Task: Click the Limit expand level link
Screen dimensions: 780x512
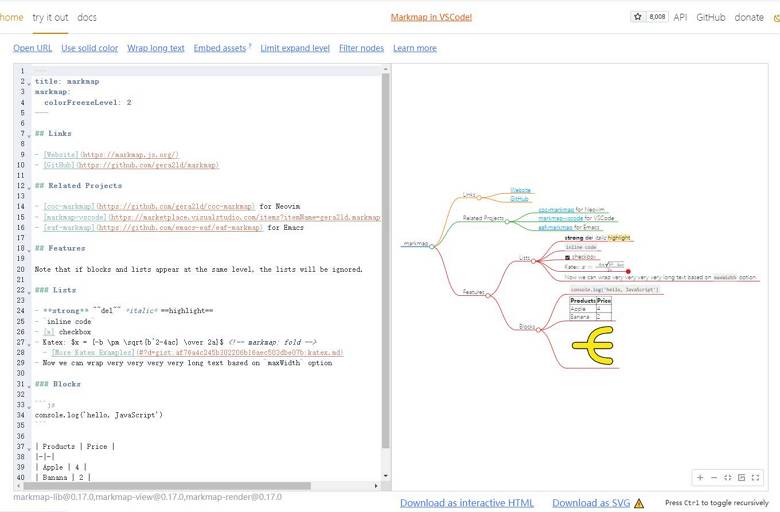Action: pyautogui.click(x=295, y=48)
